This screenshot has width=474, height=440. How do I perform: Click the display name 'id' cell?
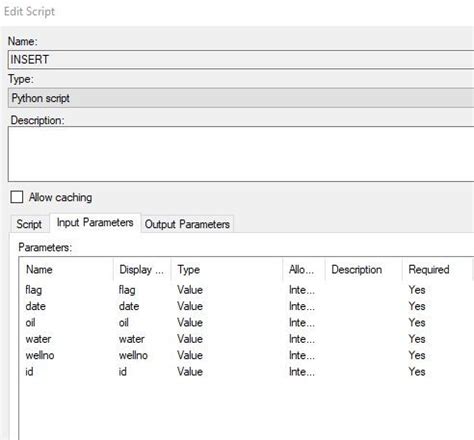123,371
